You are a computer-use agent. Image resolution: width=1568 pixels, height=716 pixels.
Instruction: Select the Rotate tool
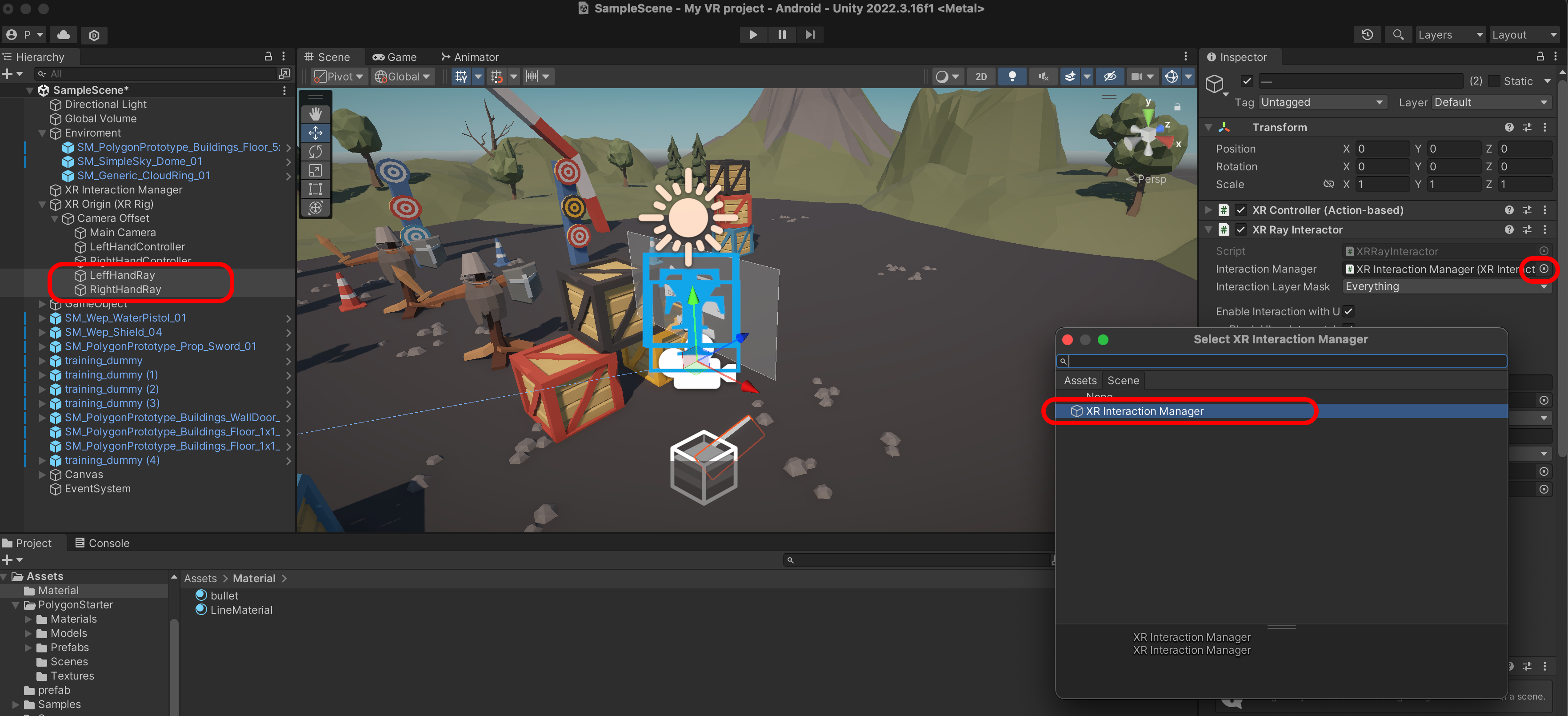(x=315, y=152)
